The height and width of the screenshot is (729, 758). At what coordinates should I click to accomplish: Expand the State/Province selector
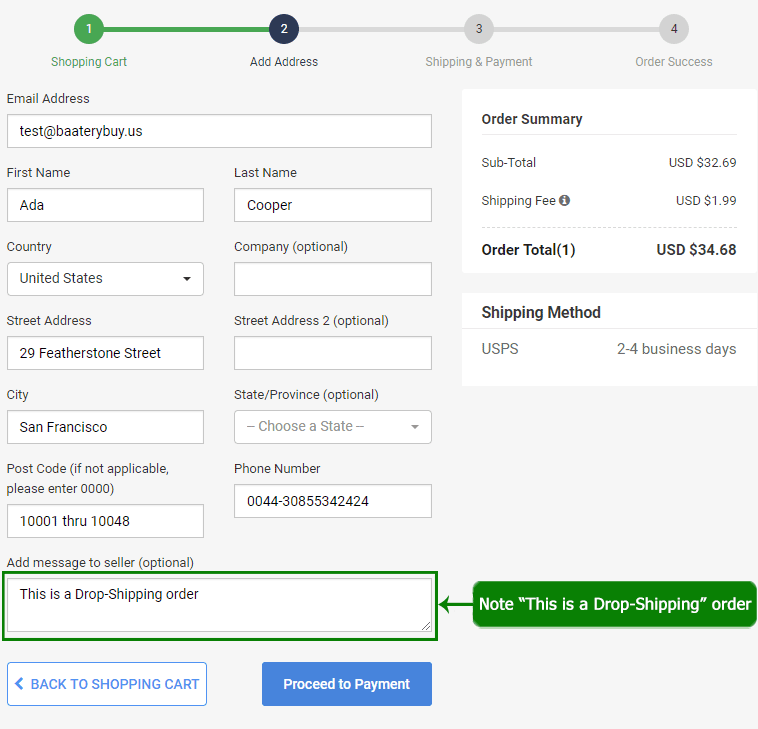[x=332, y=427]
